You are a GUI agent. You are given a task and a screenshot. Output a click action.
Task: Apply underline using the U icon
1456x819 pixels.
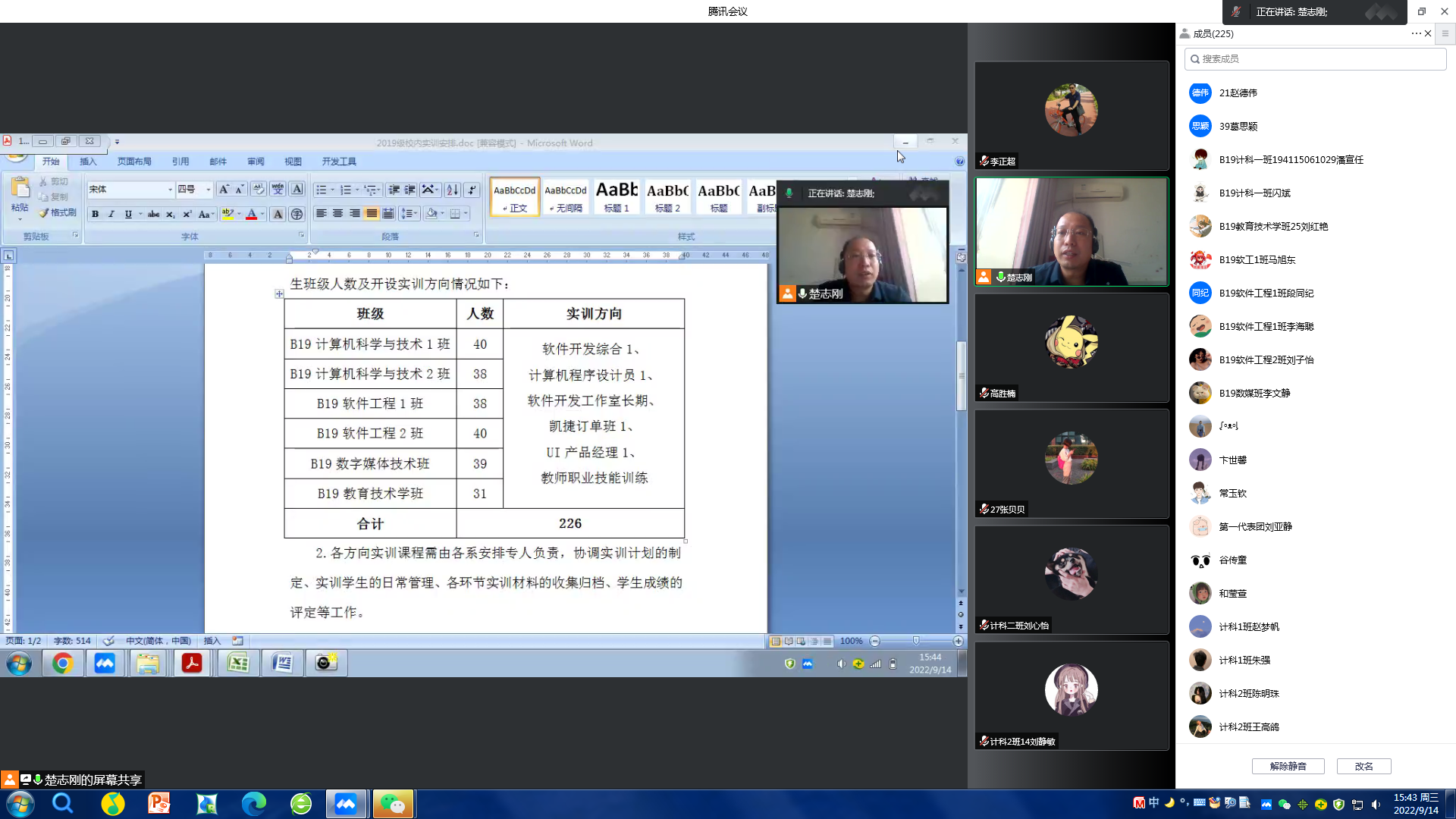point(128,213)
